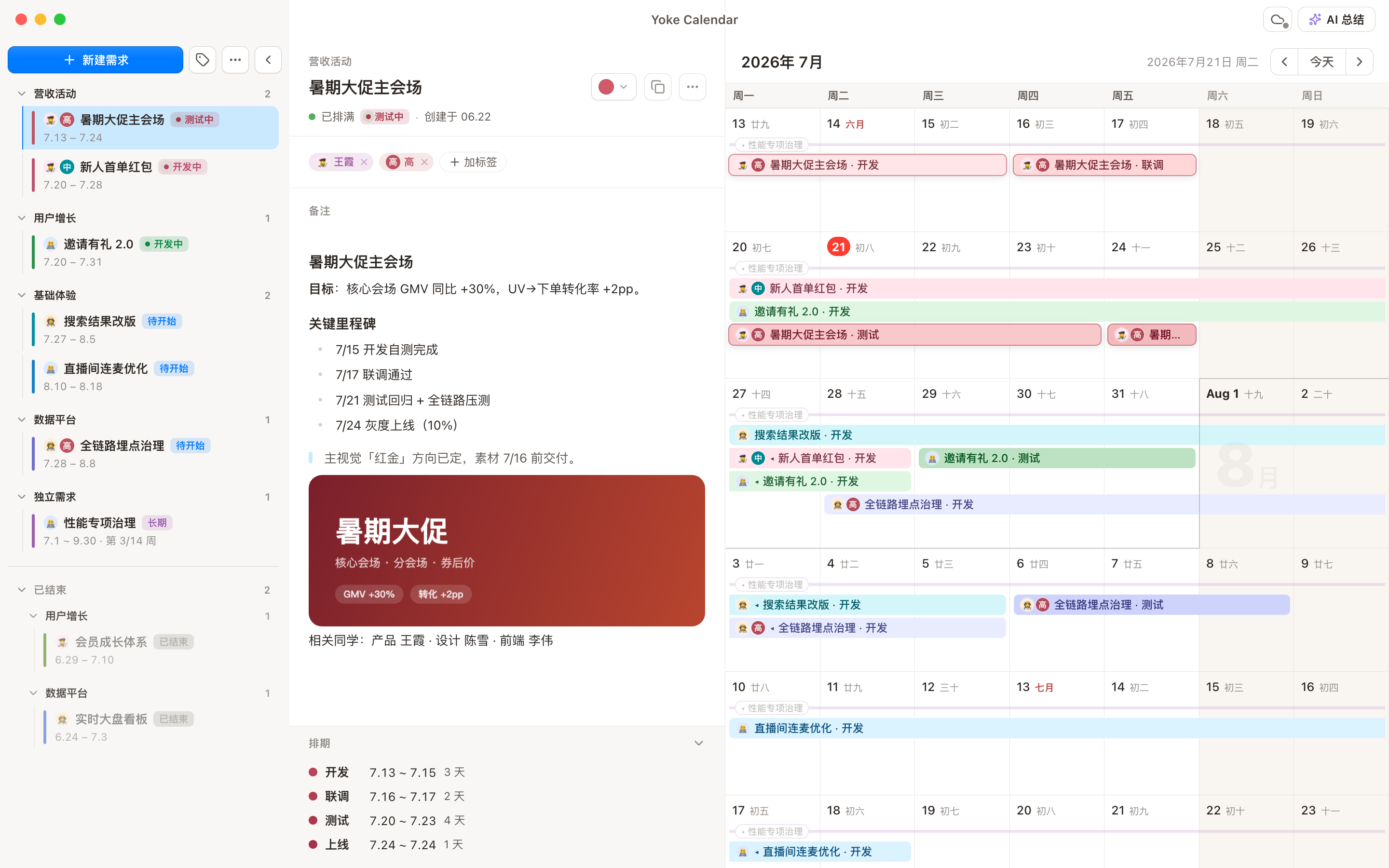
Task: Click 搜索结果改版 · 开发 bar in July 27 week
Action: 1057,435
